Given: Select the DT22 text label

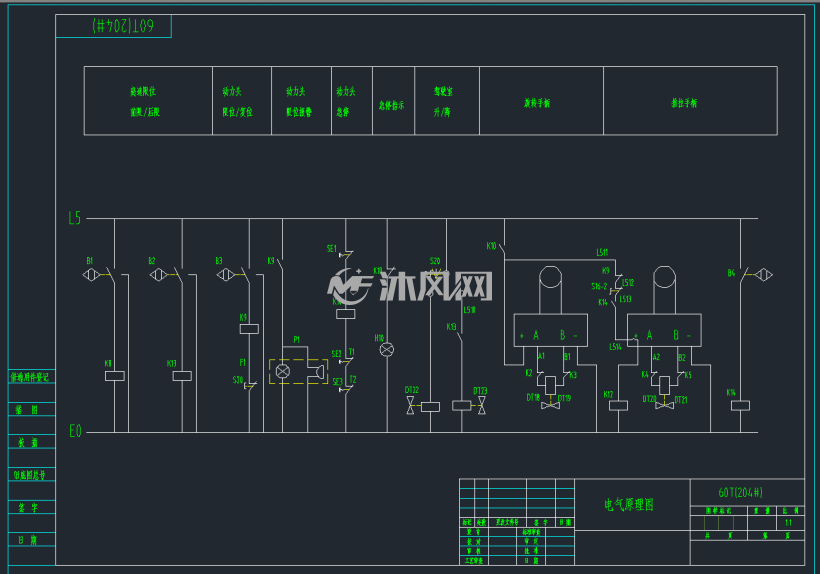Looking at the screenshot, I should pos(412,389).
